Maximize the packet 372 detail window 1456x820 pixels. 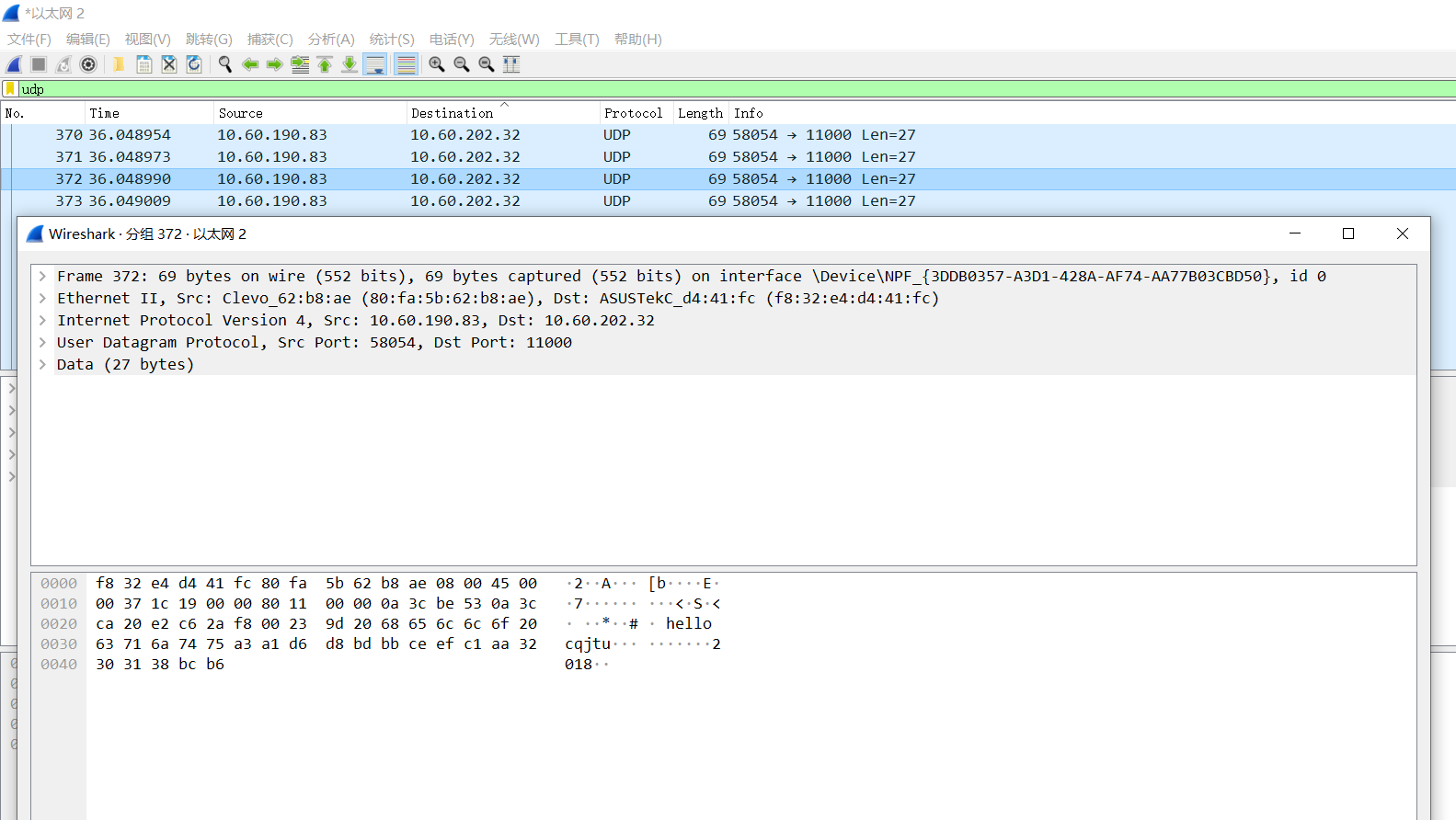click(1348, 233)
